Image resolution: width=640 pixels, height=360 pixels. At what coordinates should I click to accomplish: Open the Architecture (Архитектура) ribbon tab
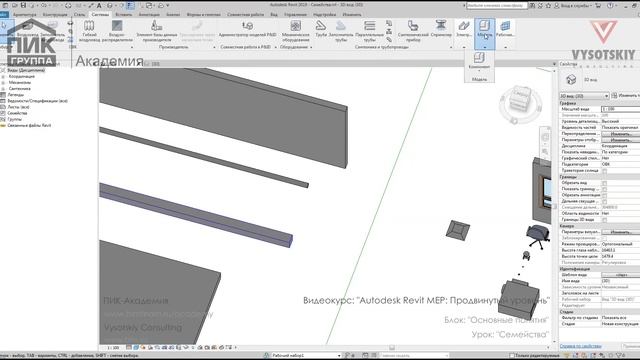pyautogui.click(x=24, y=15)
